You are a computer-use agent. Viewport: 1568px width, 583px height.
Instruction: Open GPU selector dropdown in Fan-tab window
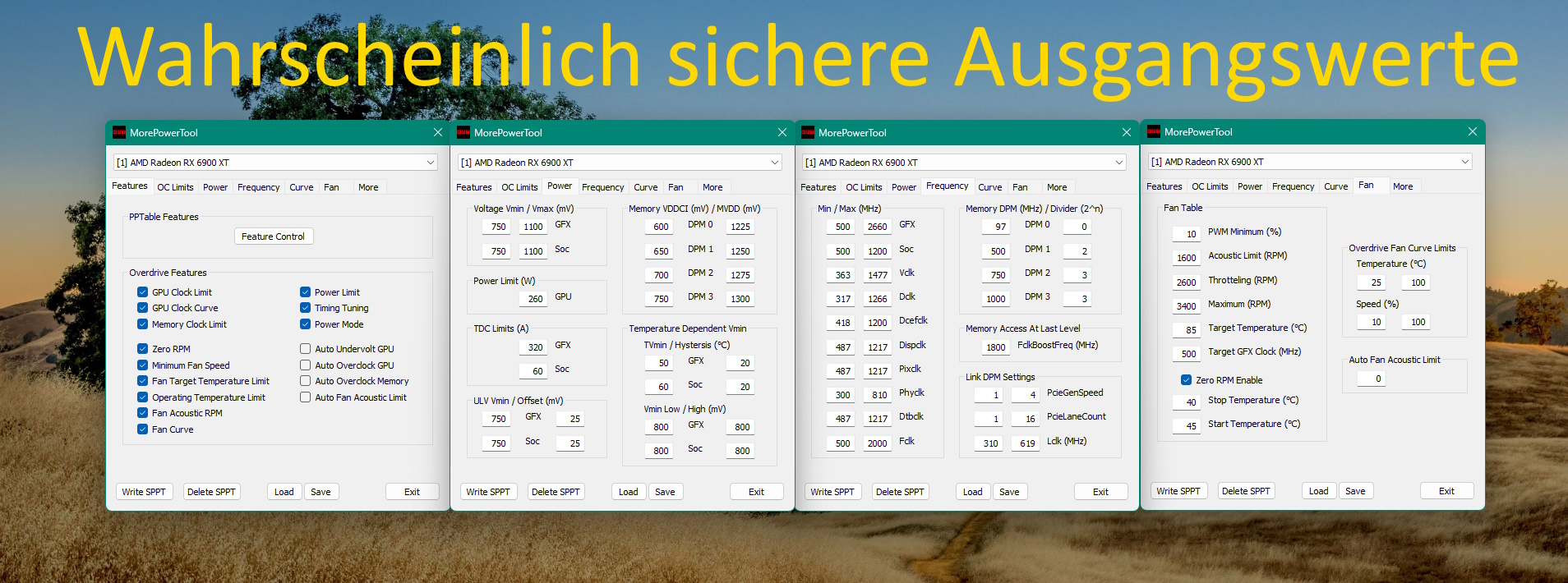point(1310,162)
